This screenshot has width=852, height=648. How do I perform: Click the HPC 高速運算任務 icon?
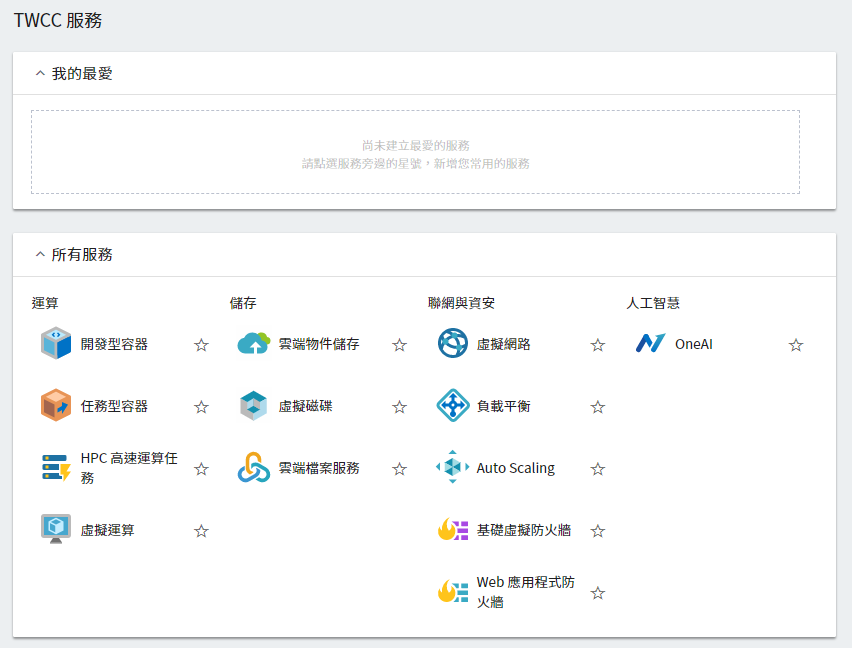[x=55, y=467]
